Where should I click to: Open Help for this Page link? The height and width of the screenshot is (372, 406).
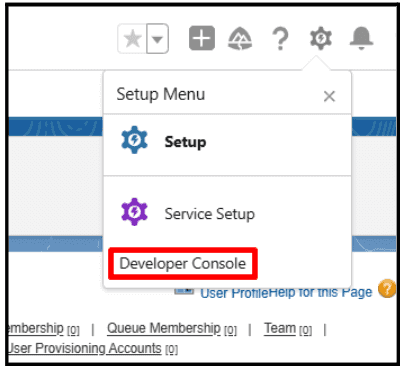point(320,292)
